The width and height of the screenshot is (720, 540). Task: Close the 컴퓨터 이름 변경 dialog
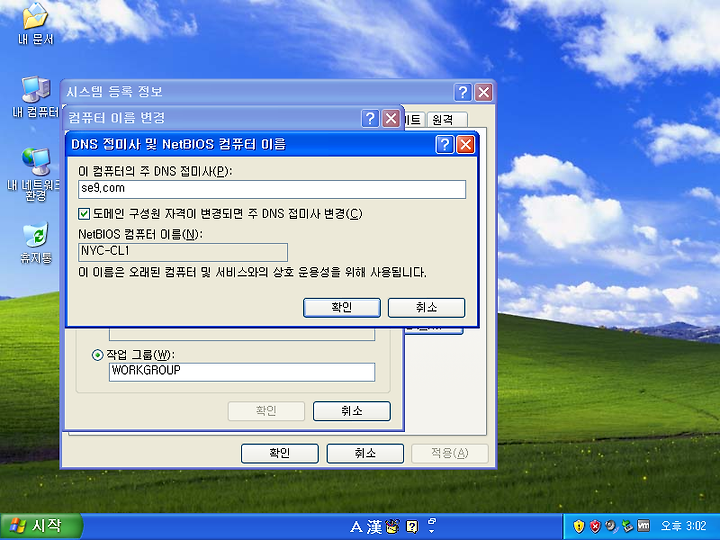point(391,119)
